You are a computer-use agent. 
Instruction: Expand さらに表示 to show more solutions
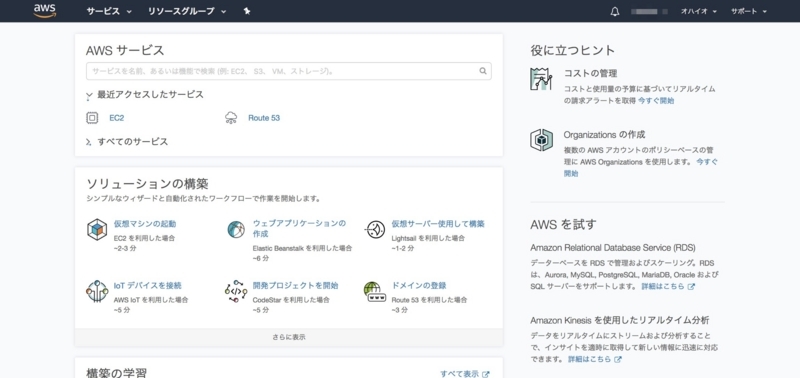(x=289, y=337)
